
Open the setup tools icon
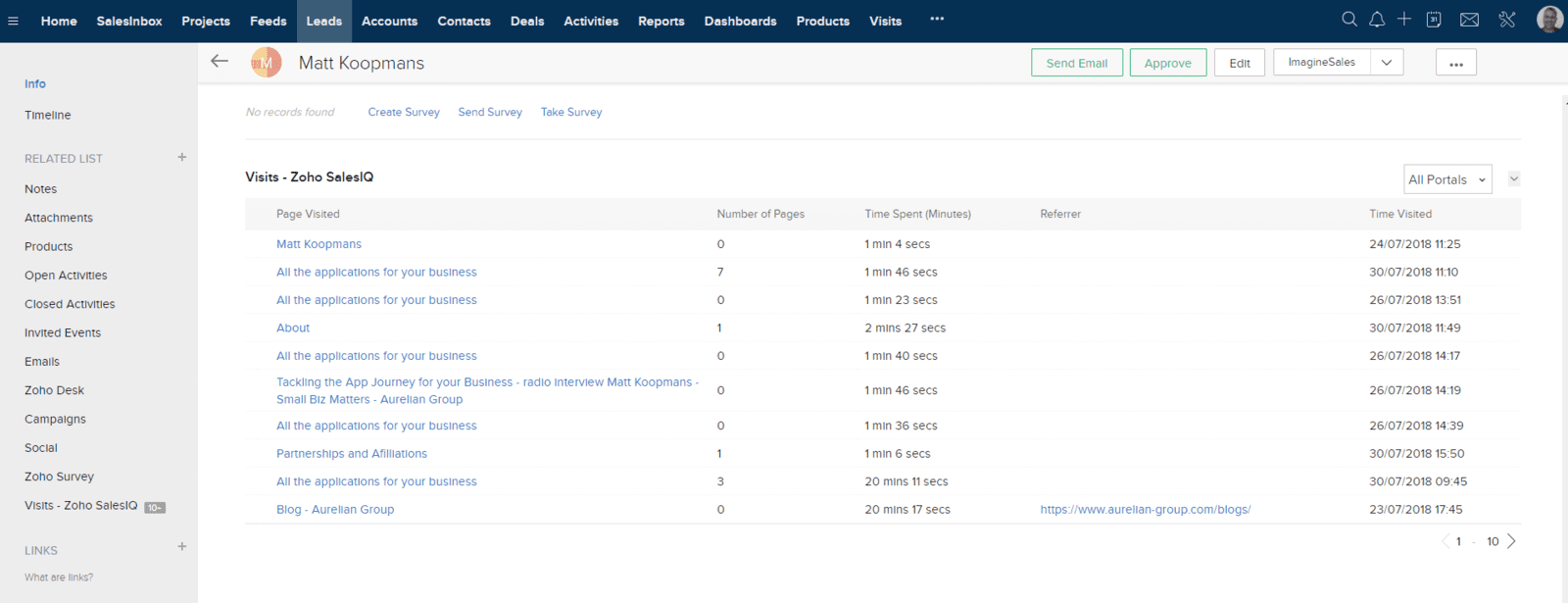point(1507,20)
